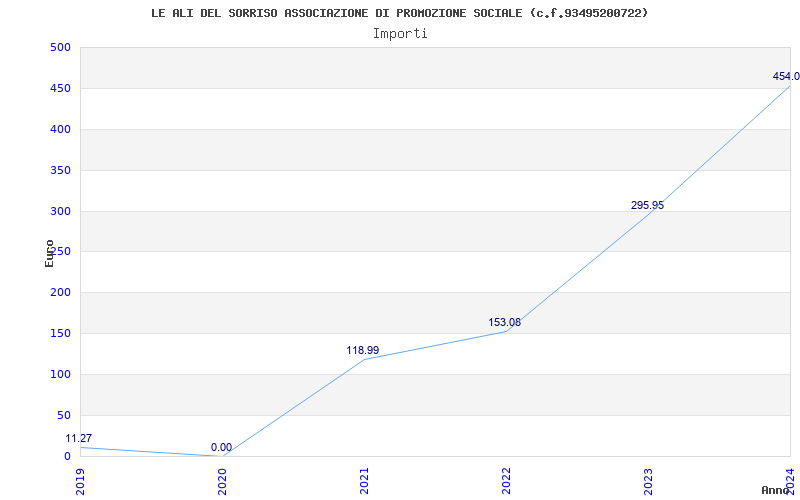The height and width of the screenshot is (500, 800).
Task: Click the 2021 x-axis label
Action: click(364, 481)
